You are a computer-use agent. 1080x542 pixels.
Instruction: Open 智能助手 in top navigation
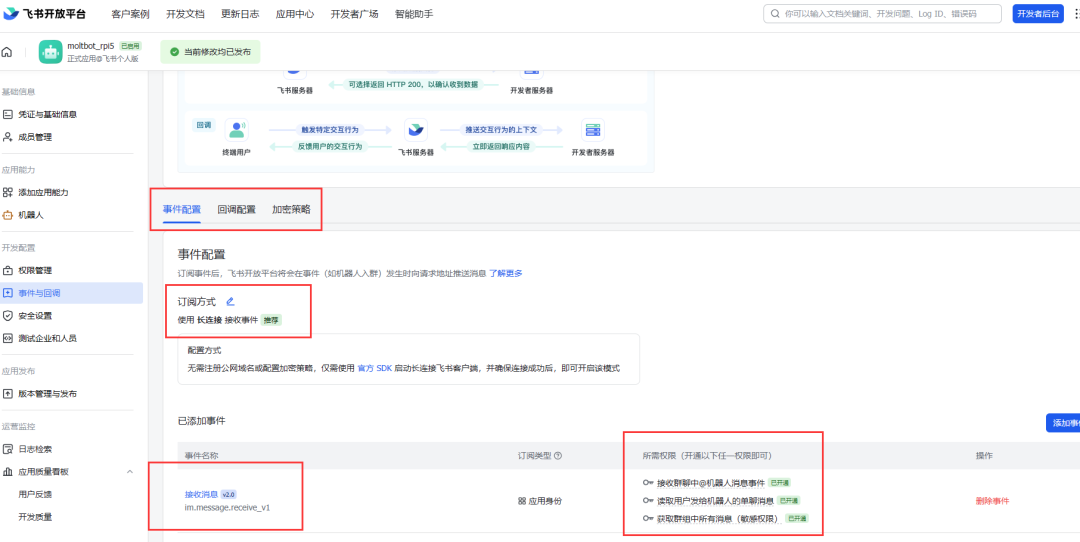point(414,14)
